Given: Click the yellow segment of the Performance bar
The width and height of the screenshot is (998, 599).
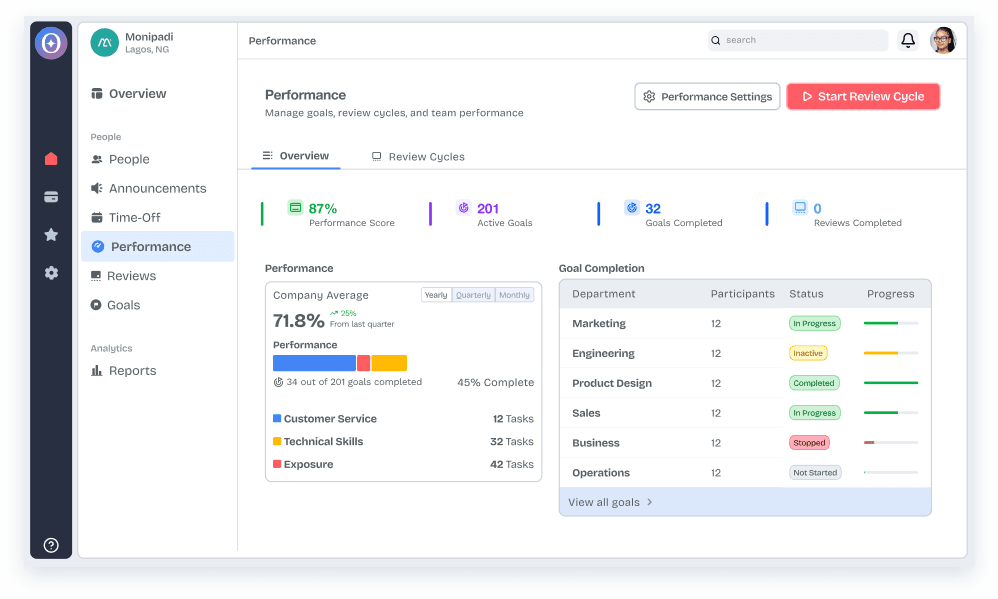Looking at the screenshot, I should click(389, 363).
